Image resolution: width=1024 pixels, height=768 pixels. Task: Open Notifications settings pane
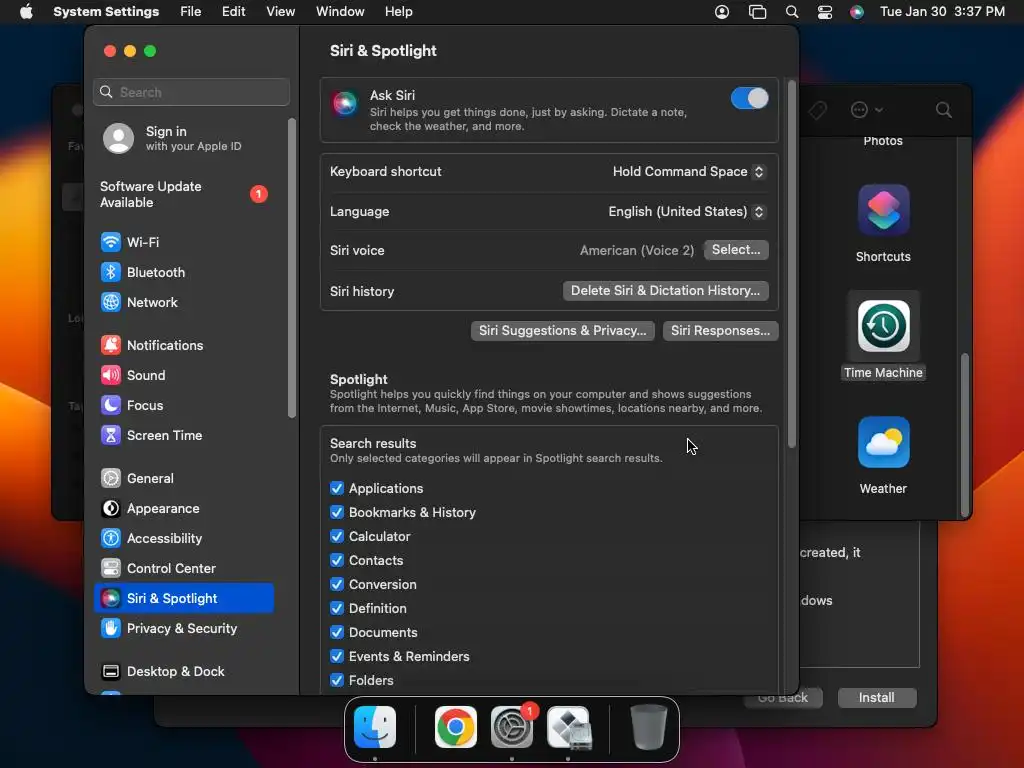coord(184,345)
